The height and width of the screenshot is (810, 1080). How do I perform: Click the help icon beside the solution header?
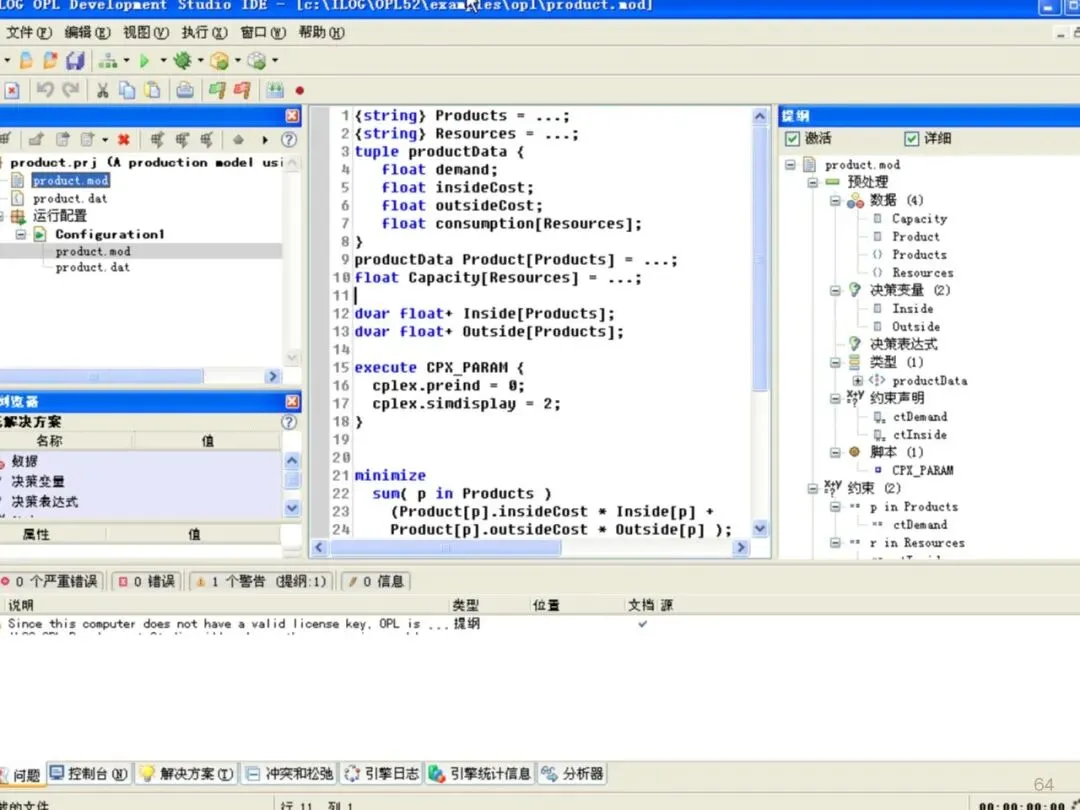(289, 422)
